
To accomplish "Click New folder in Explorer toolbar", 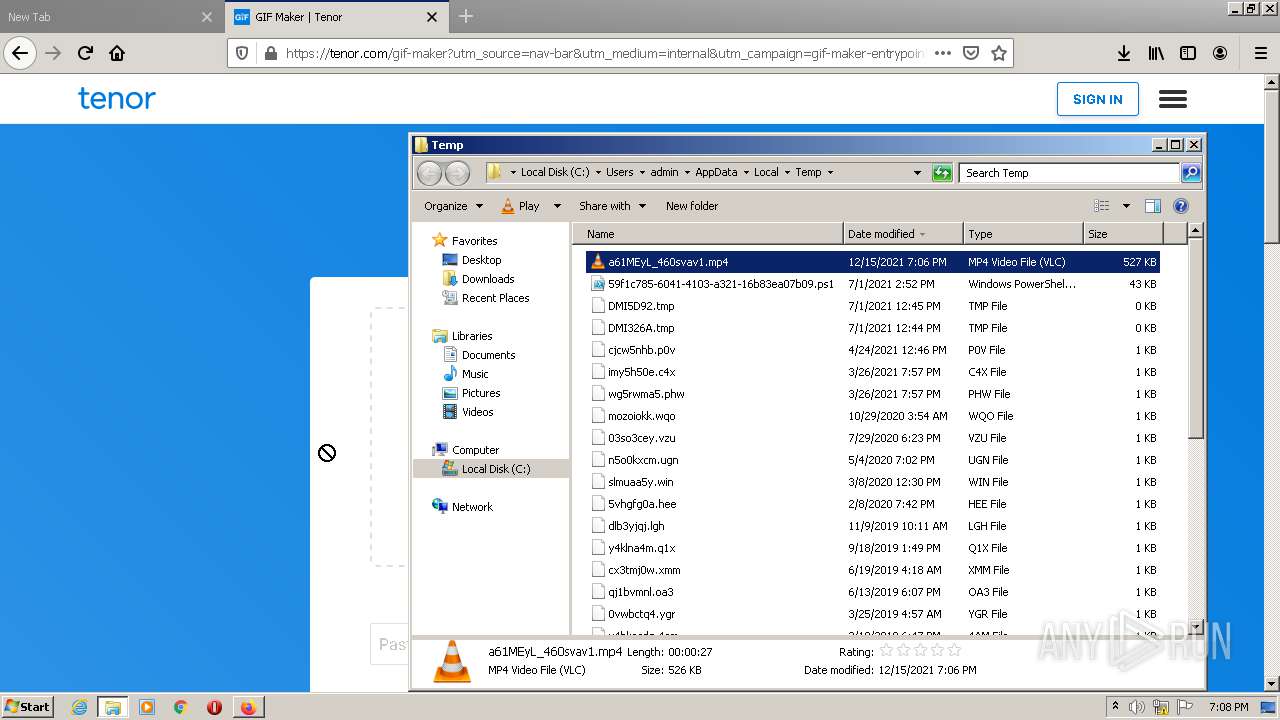I will point(692,206).
